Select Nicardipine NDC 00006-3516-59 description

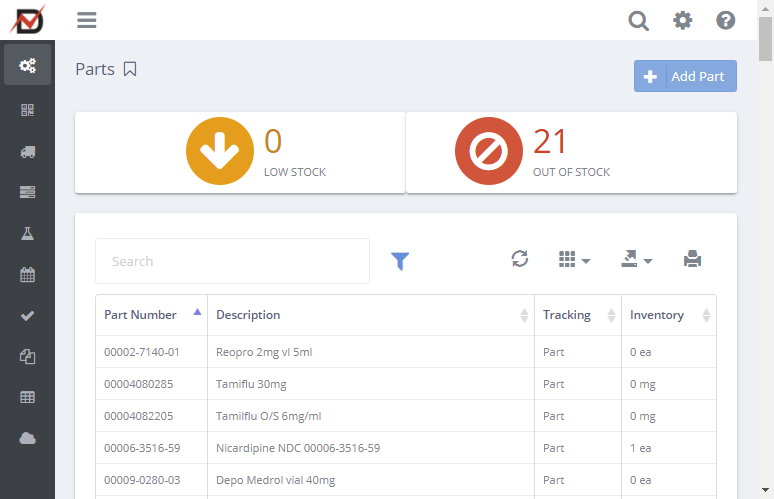(298, 448)
